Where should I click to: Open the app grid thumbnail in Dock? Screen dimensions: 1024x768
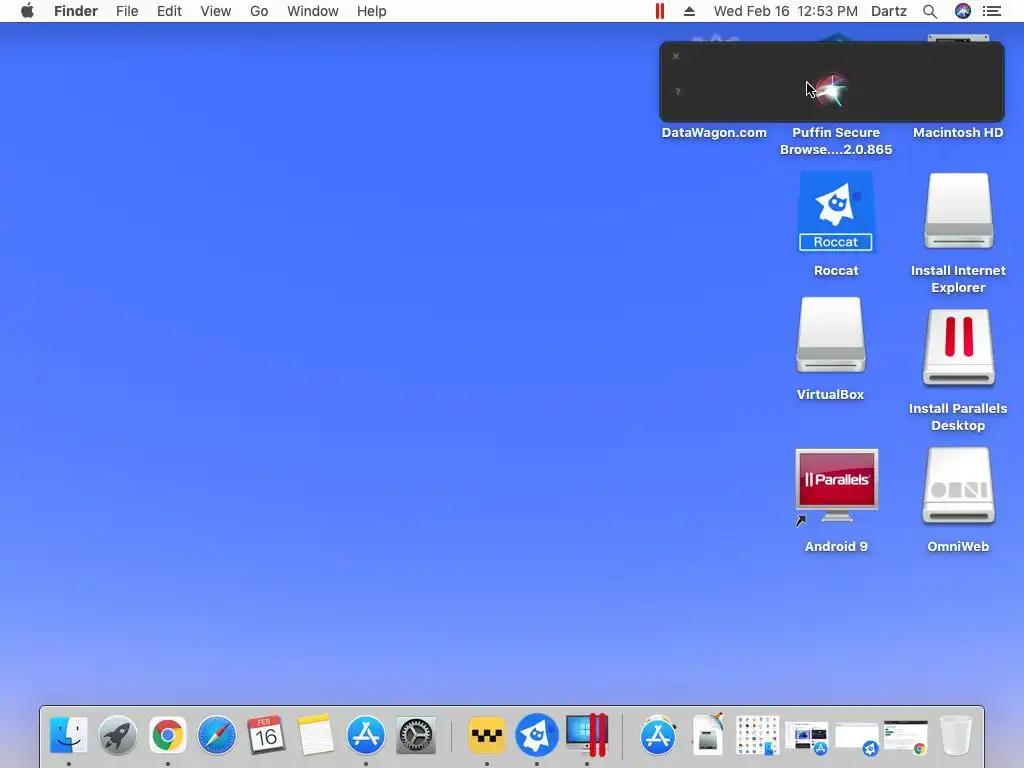[758, 735]
